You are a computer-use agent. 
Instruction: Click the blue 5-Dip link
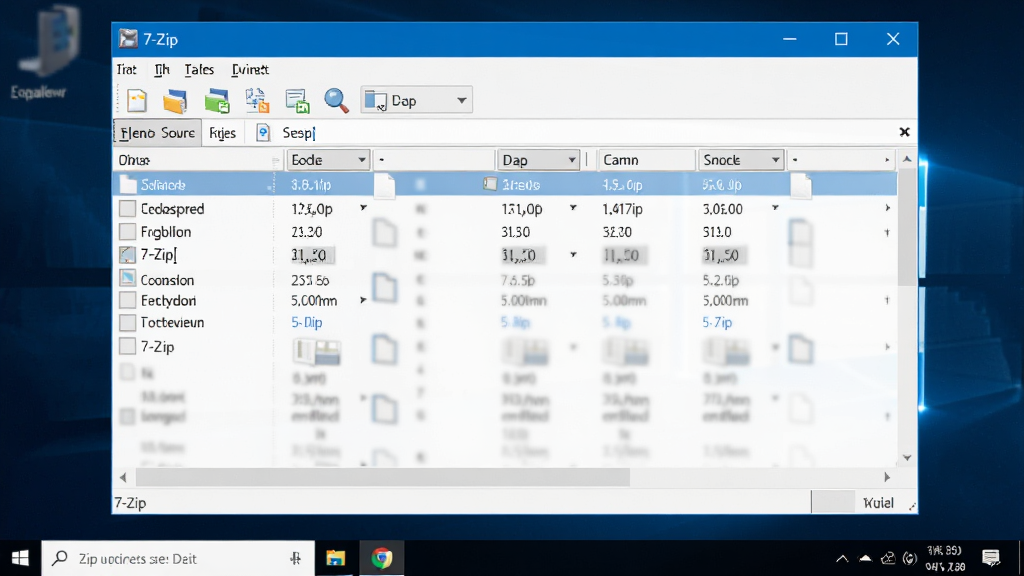pyautogui.click(x=307, y=323)
